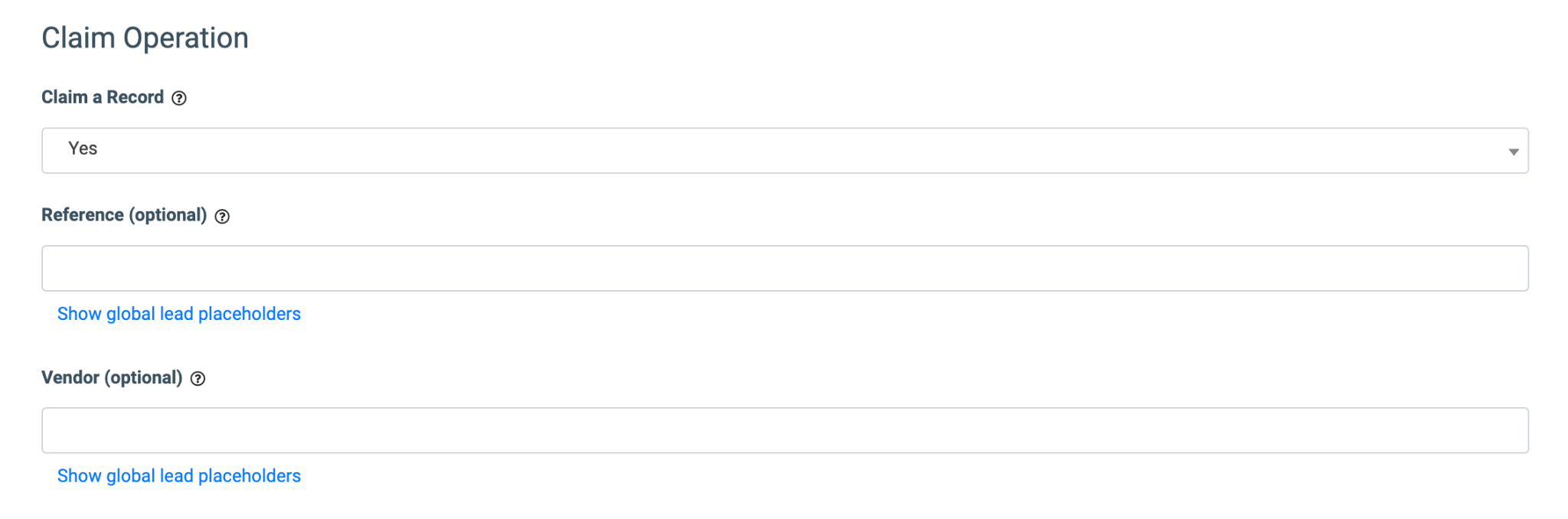Click the "Claim a Record" field label
The height and width of the screenshot is (519, 1568).
click(103, 97)
